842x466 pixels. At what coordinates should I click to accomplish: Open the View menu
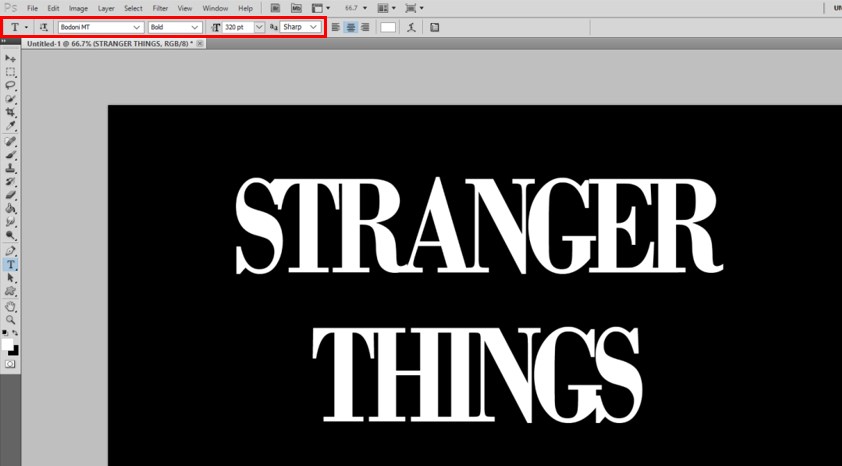185,9
